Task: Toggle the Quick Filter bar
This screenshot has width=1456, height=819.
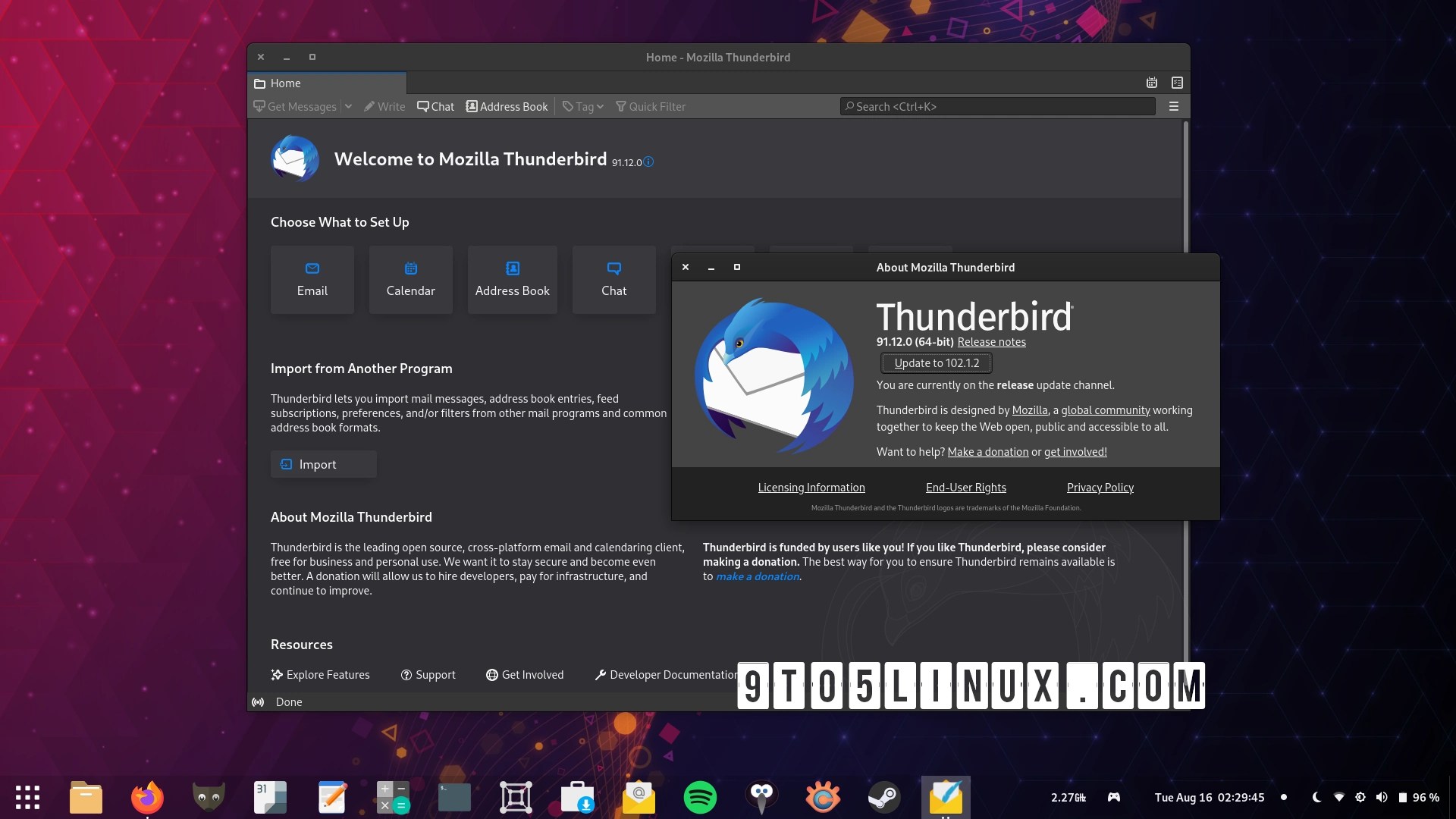Action: tap(651, 107)
